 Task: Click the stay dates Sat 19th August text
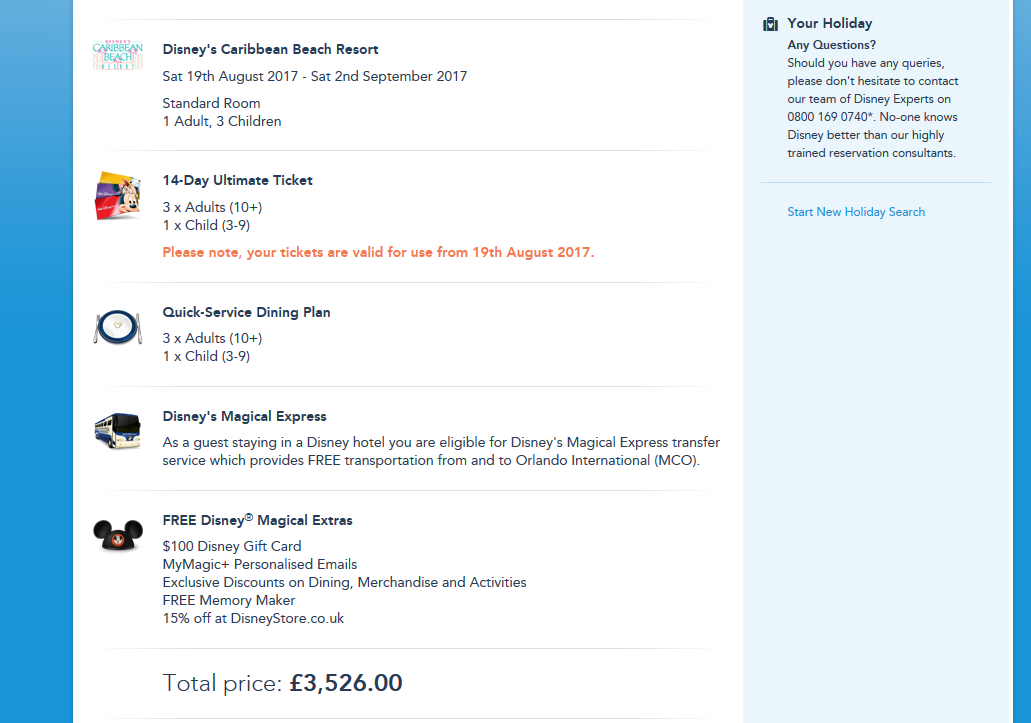(314, 76)
